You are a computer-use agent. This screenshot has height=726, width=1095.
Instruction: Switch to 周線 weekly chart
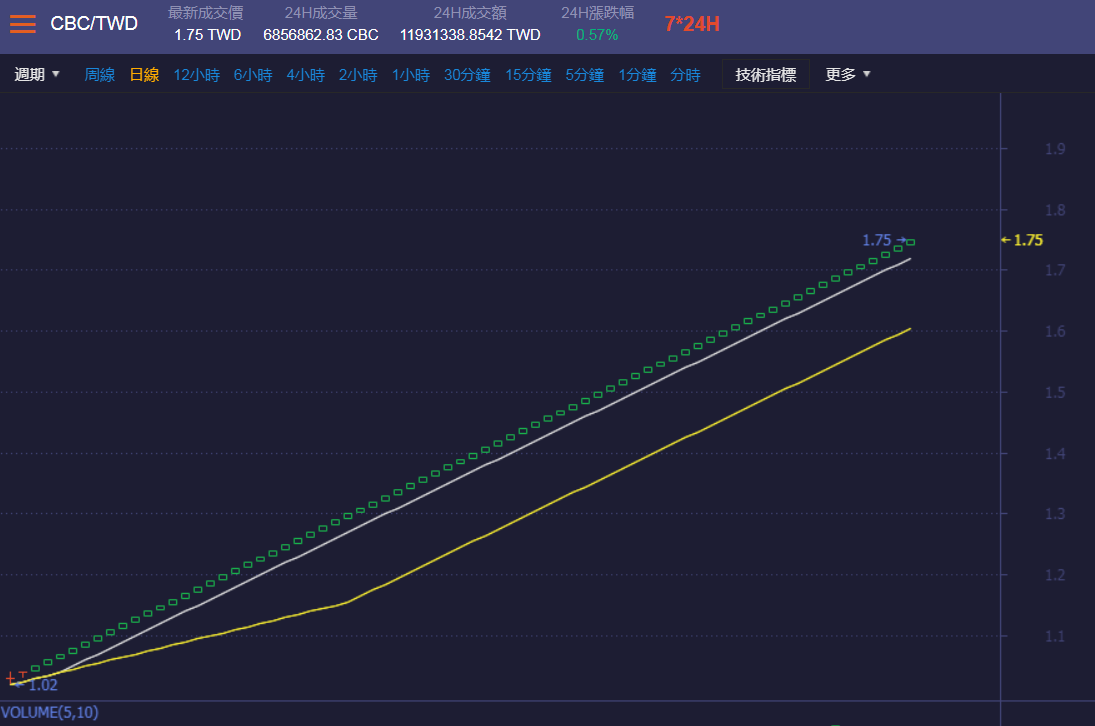pyautogui.click(x=100, y=75)
